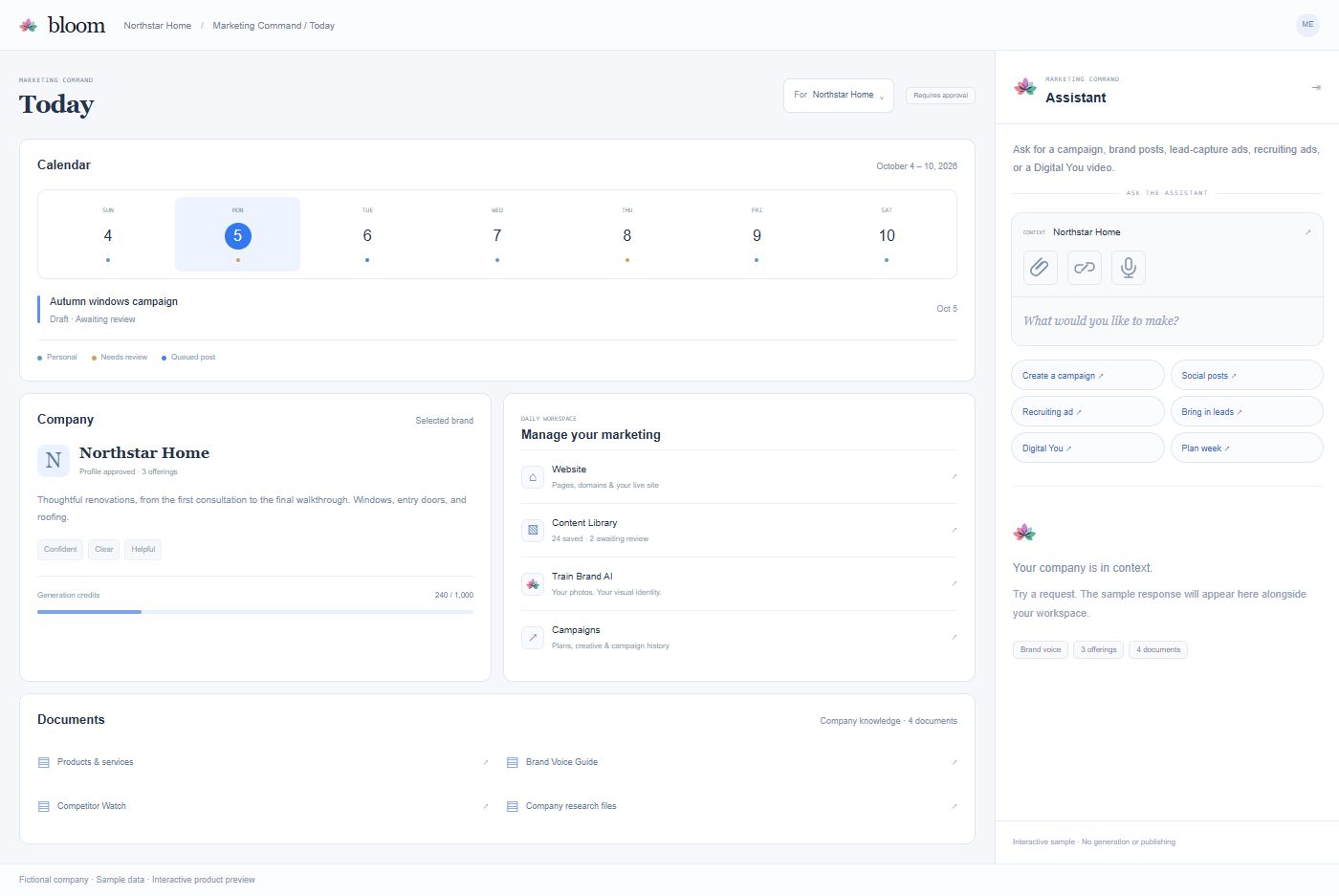Screen dimensions: 1339x896
Task: Click the Queued post legend item
Action: pos(188,358)
